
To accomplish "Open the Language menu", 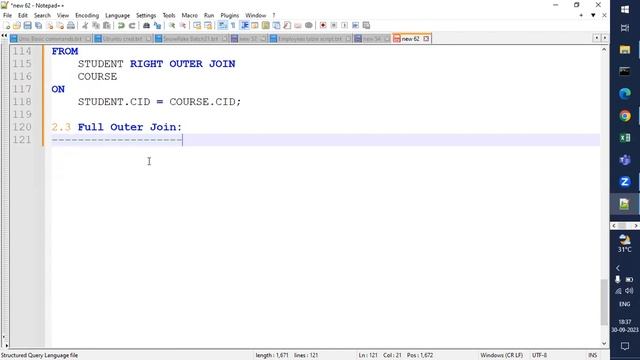I will click(118, 15).
